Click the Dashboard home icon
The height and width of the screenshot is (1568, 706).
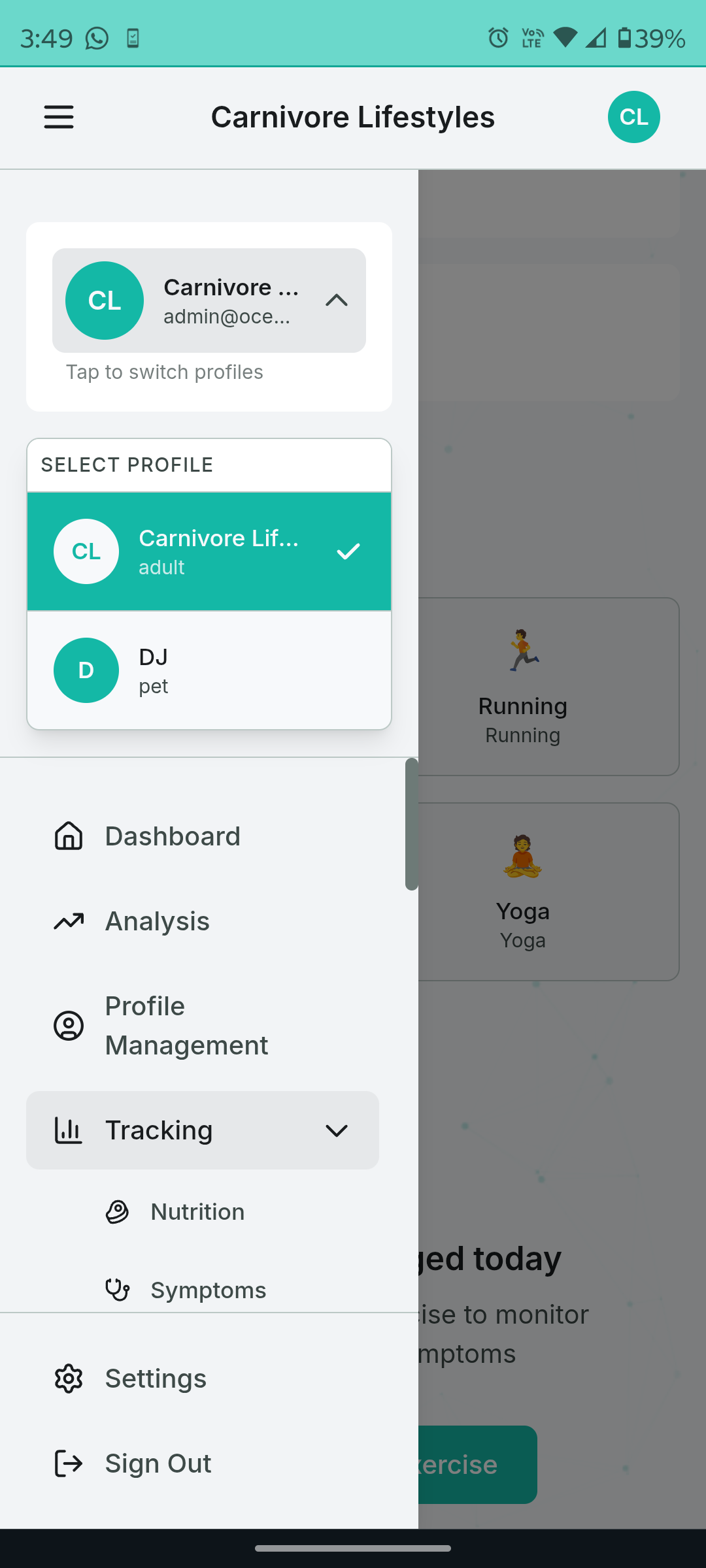[x=69, y=836]
